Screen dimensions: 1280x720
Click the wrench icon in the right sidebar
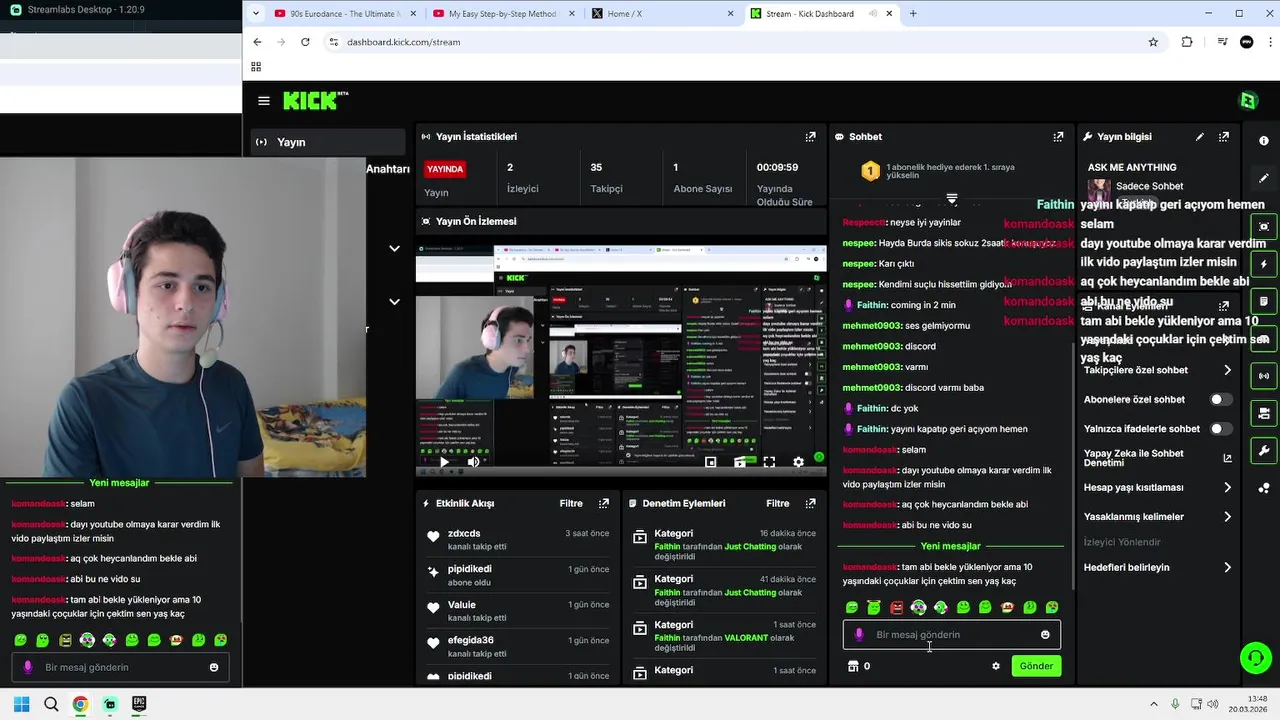[1264, 451]
